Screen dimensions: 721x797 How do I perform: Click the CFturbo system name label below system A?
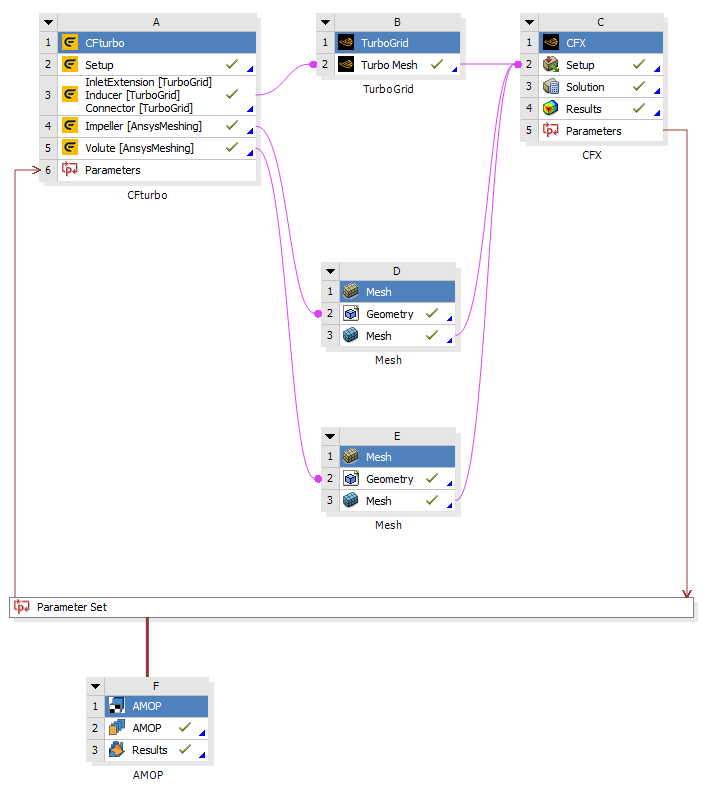(147, 195)
